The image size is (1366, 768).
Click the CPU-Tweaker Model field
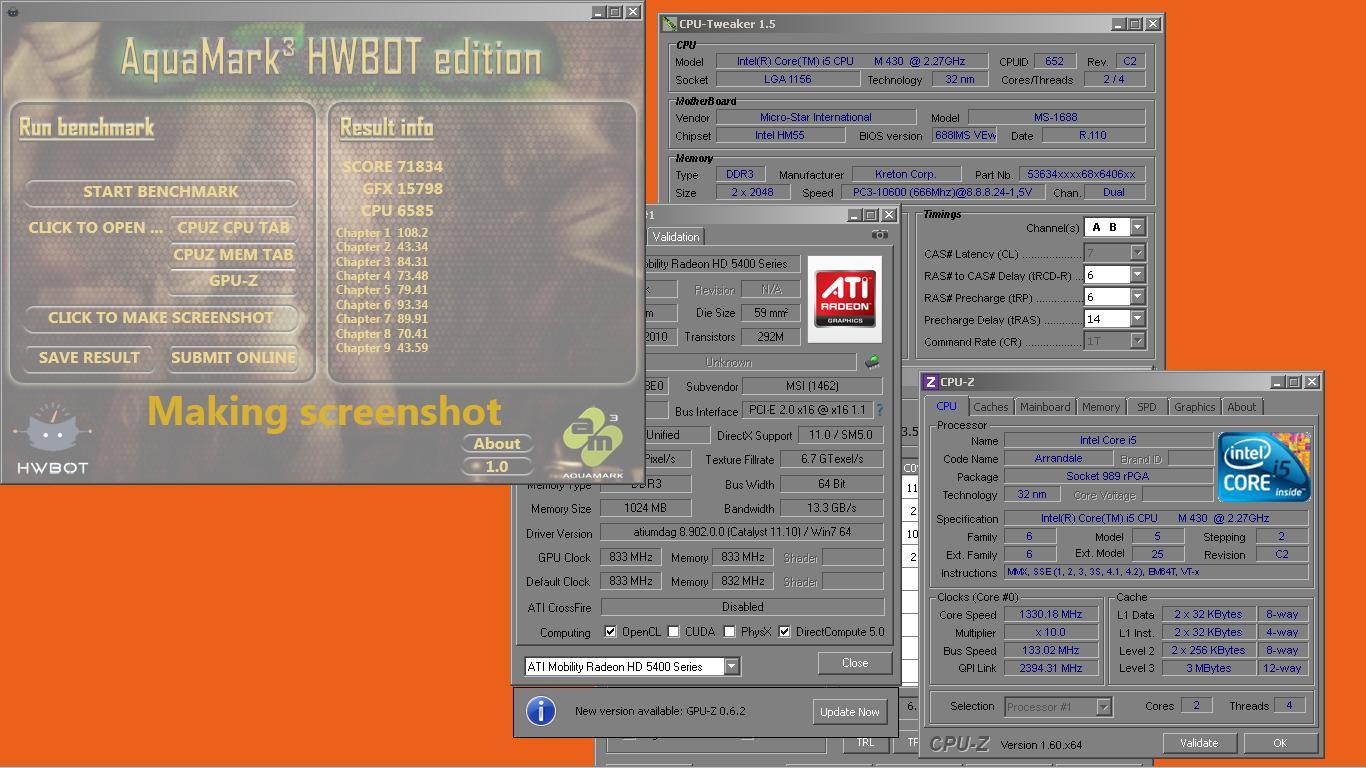tap(852, 61)
